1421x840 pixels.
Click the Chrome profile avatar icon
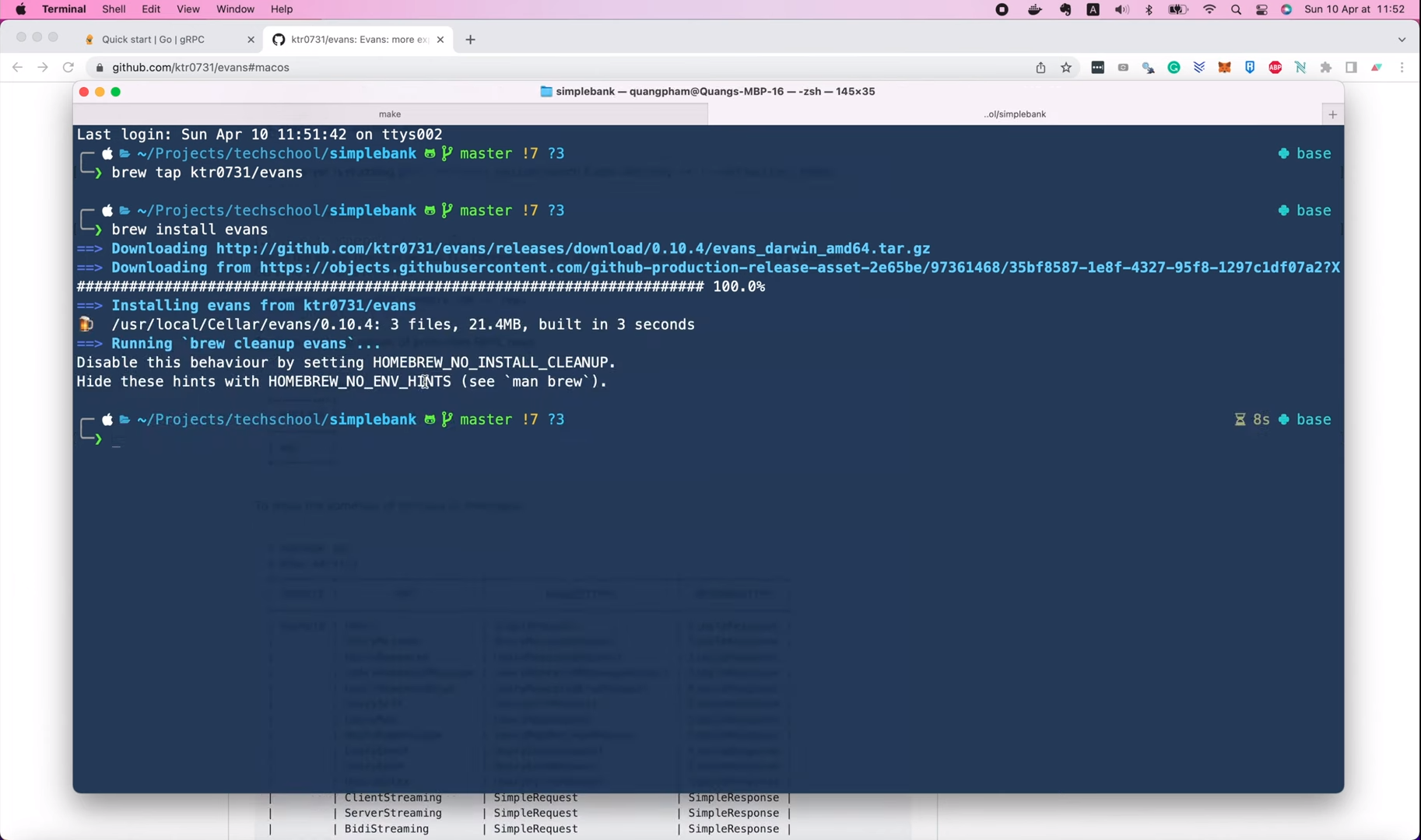[x=1377, y=68]
